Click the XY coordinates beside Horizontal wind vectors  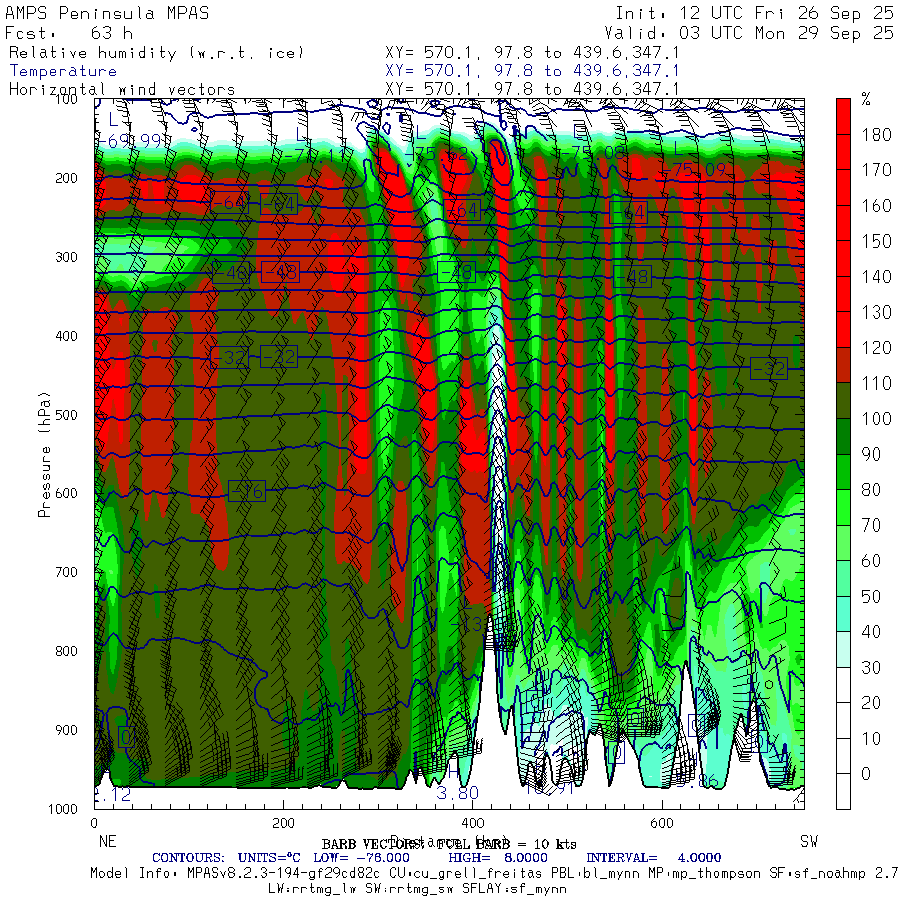(532, 90)
